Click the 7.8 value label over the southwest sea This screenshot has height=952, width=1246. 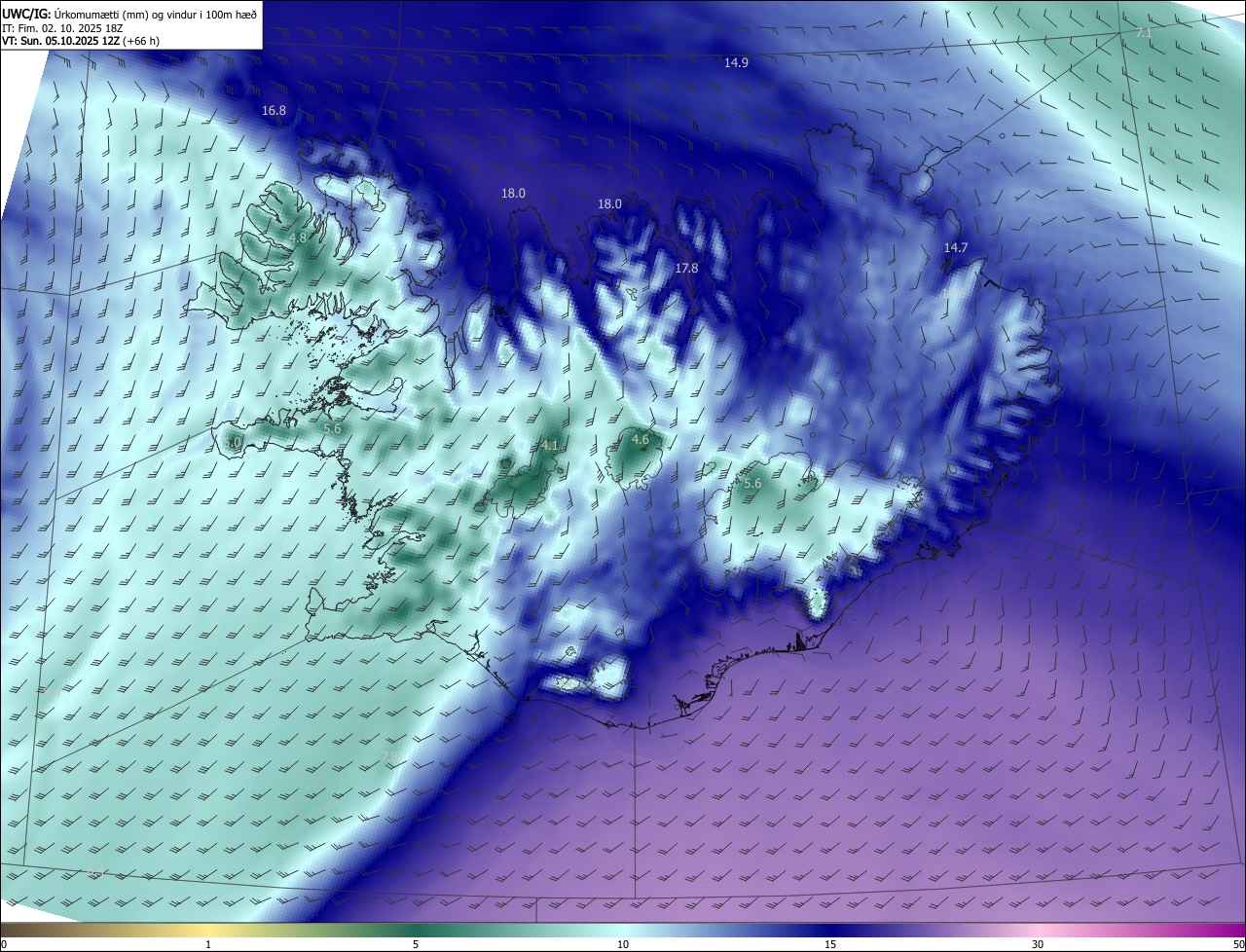388,757
